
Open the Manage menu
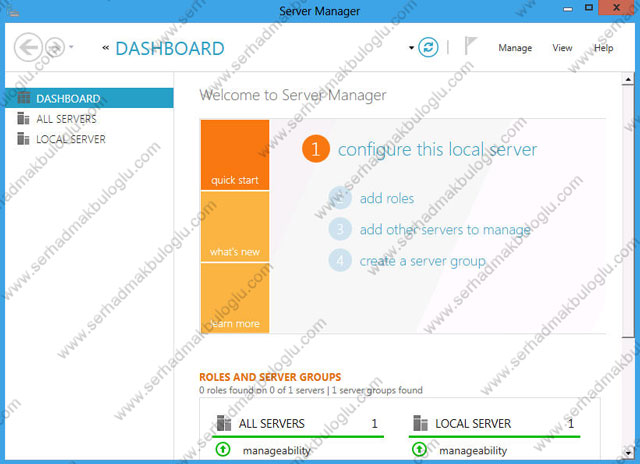(x=515, y=48)
